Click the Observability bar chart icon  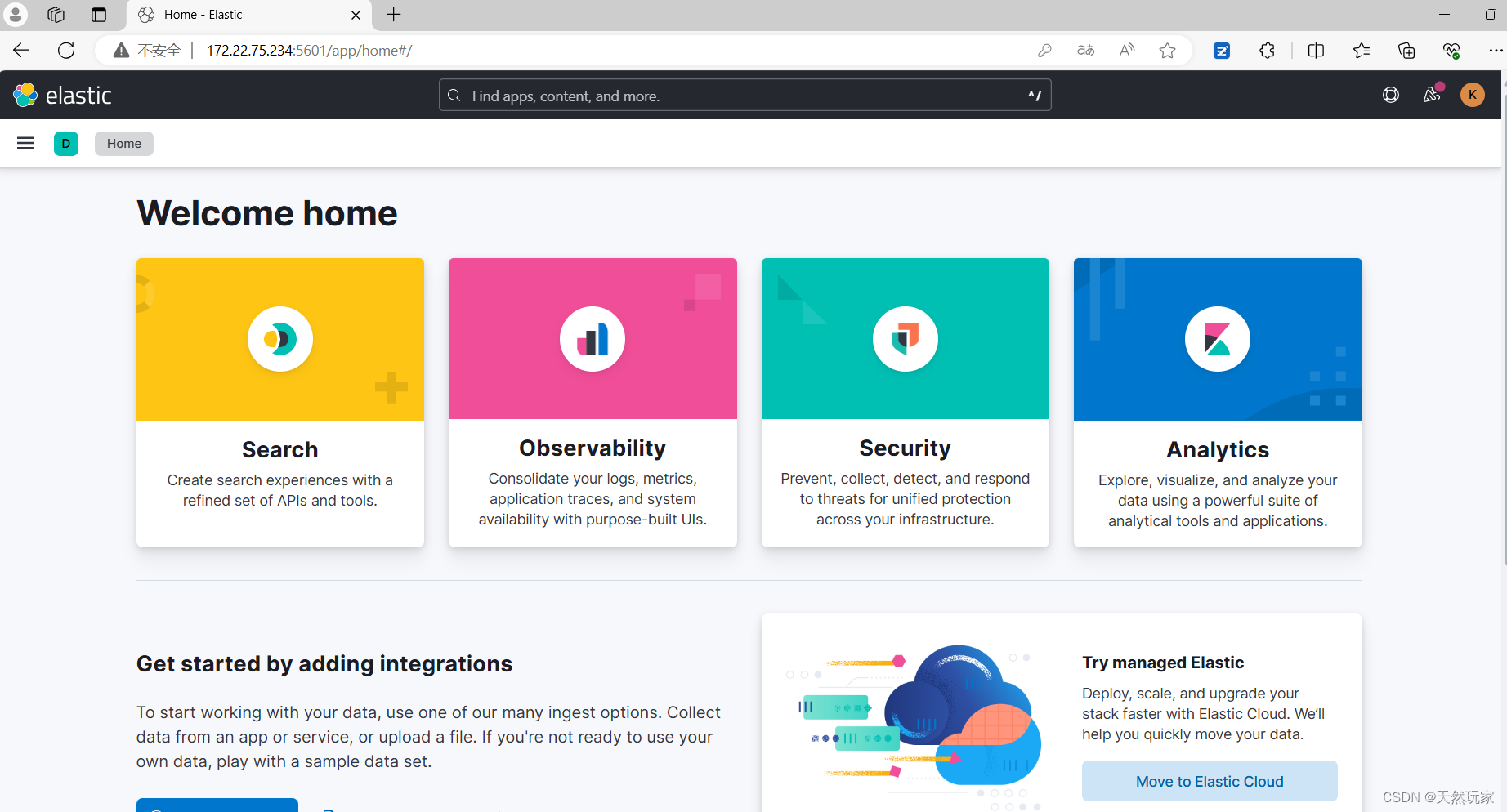click(x=593, y=339)
